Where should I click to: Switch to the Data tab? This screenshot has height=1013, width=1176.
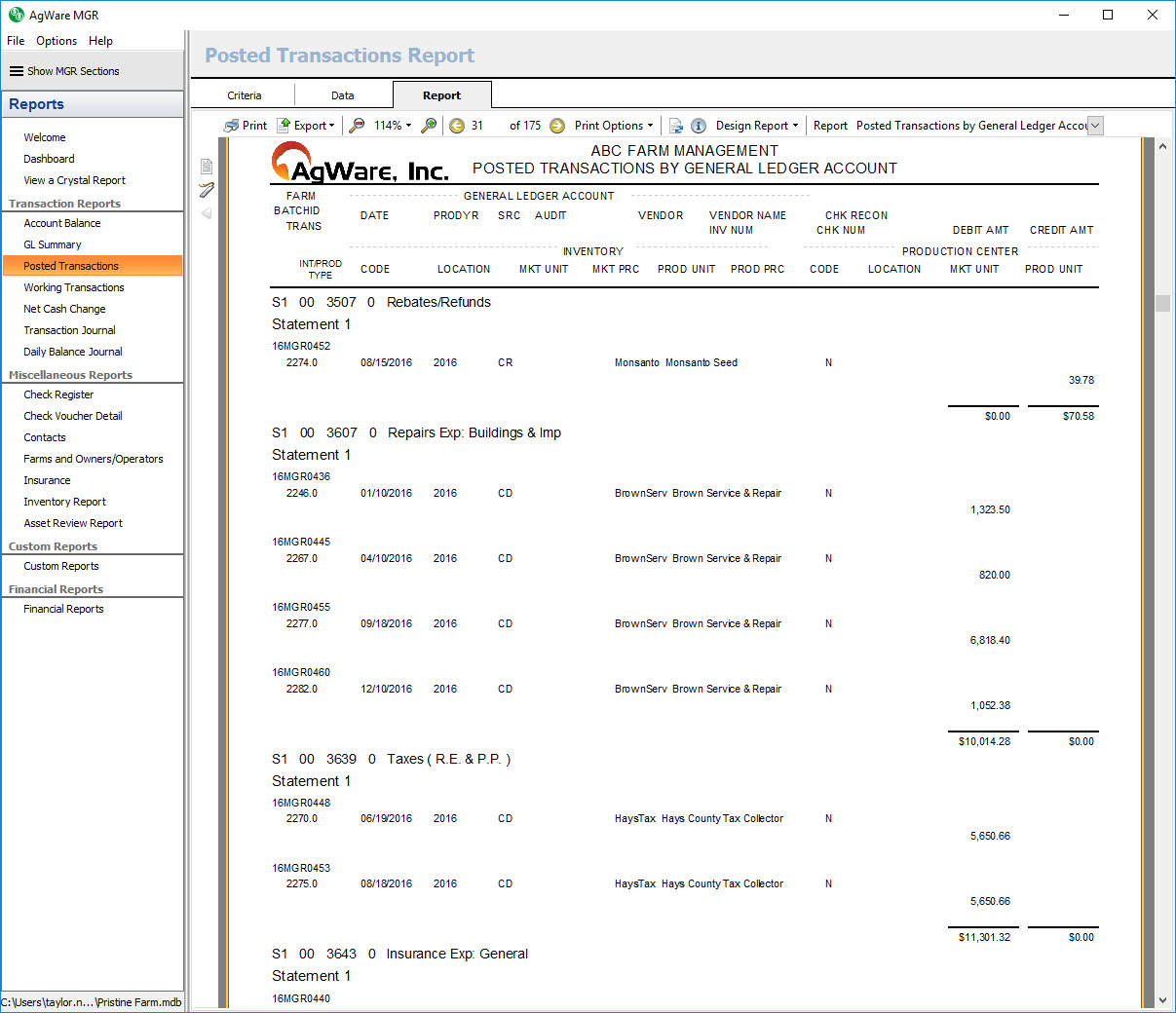342,95
